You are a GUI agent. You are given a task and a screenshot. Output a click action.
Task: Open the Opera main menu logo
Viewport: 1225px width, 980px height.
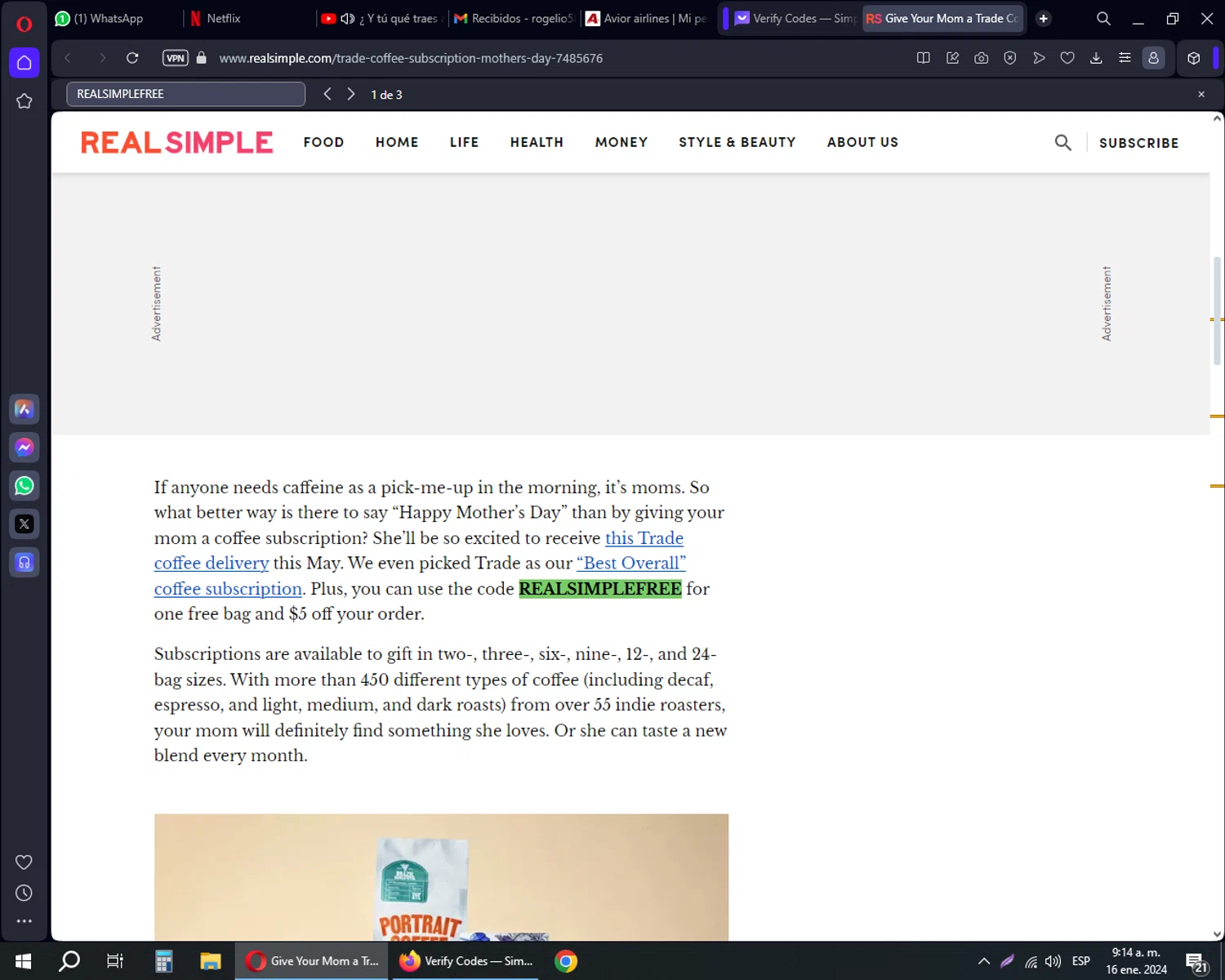click(24, 23)
